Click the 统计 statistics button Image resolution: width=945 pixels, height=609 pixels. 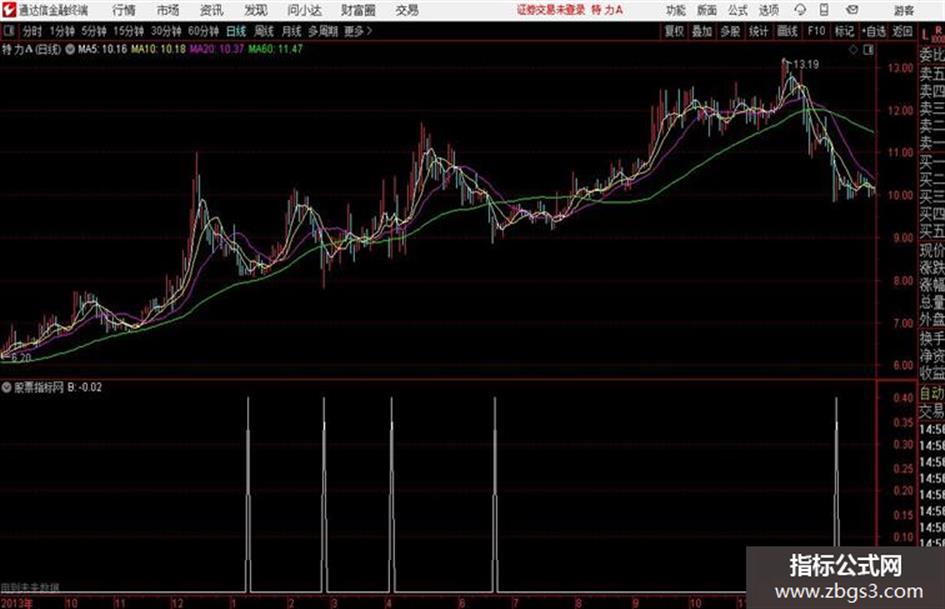coord(758,31)
